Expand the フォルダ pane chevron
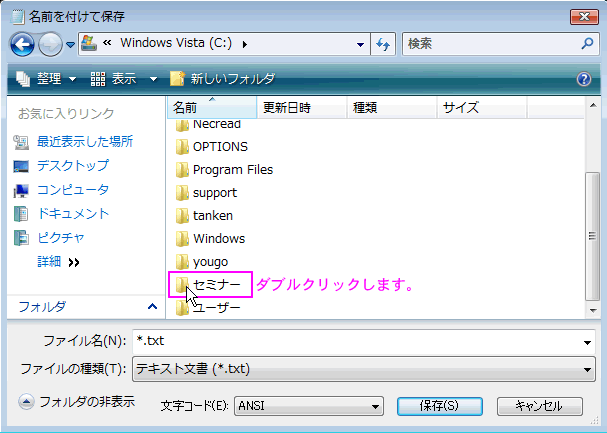607x433 pixels. tap(153, 307)
